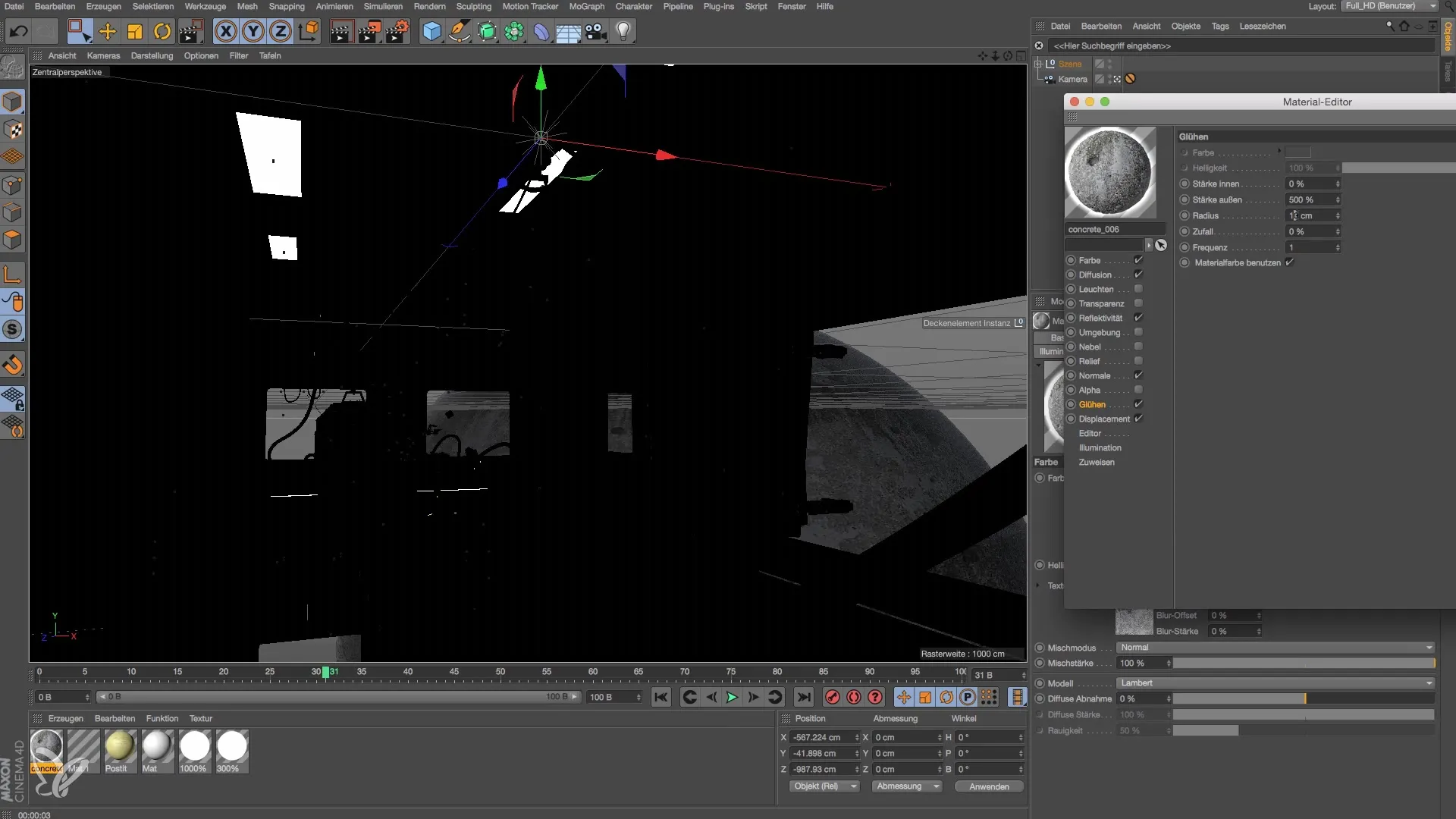
Task: Jump to the end of the timeline
Action: pos(804,697)
